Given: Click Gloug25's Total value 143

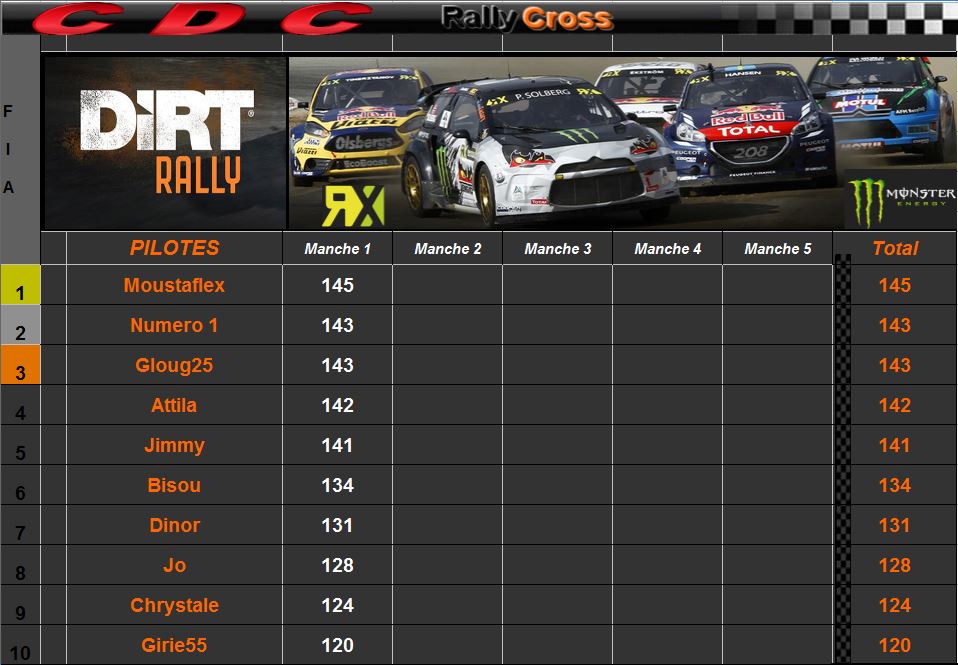Looking at the screenshot, I should click(x=894, y=365).
